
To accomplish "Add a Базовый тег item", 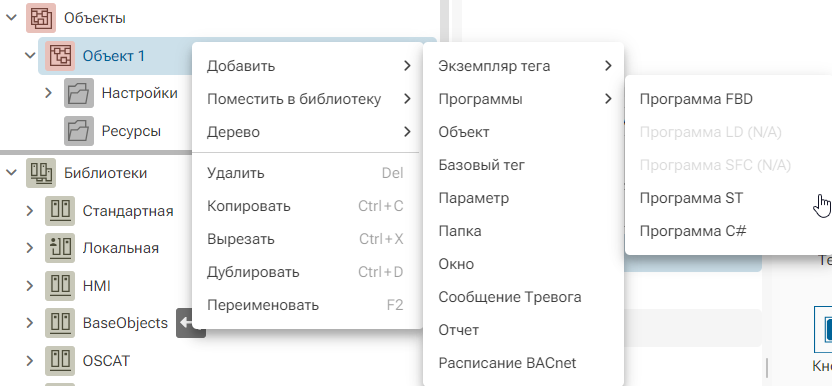I will click(x=523, y=165).
